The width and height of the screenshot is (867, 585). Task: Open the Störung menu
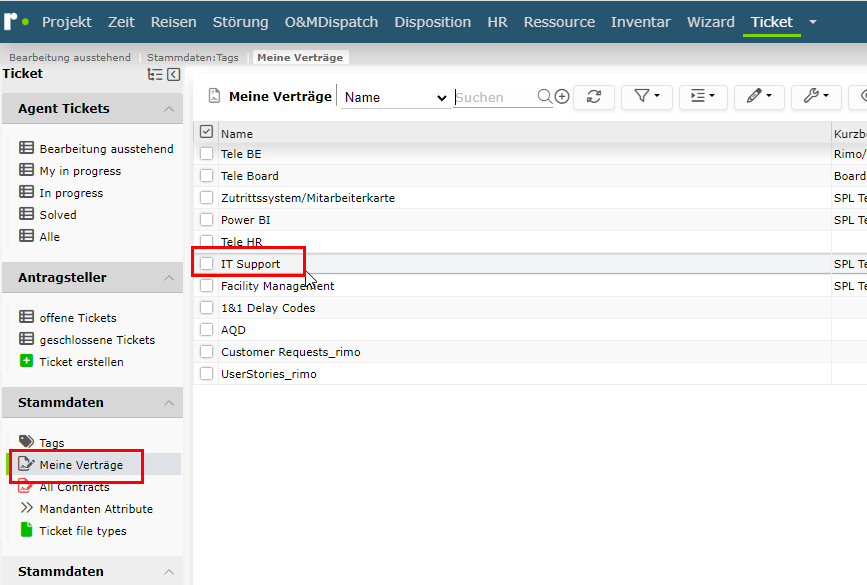pos(241,22)
